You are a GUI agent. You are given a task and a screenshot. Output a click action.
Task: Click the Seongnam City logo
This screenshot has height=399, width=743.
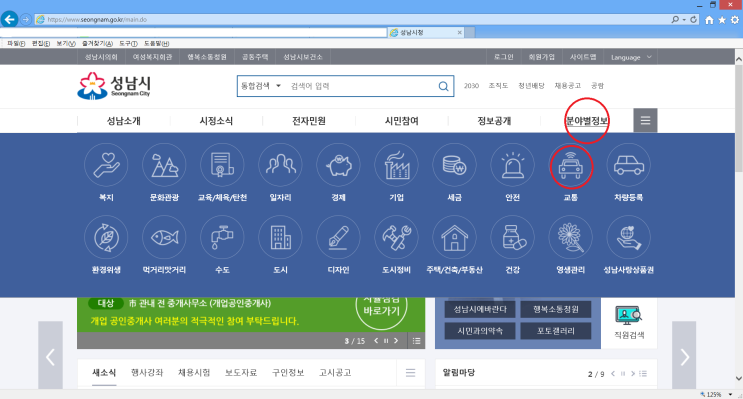click(x=114, y=86)
